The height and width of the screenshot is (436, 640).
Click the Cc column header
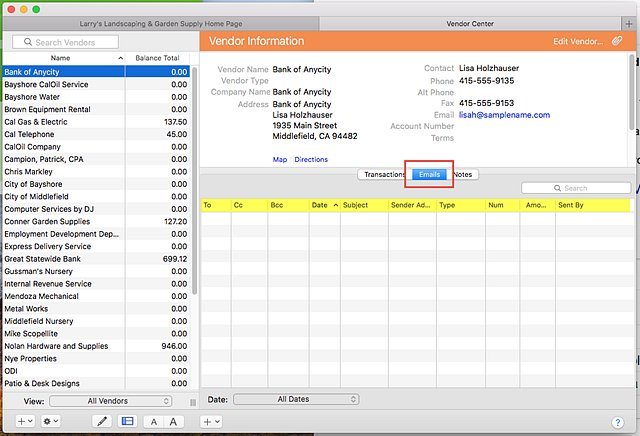tap(249, 205)
